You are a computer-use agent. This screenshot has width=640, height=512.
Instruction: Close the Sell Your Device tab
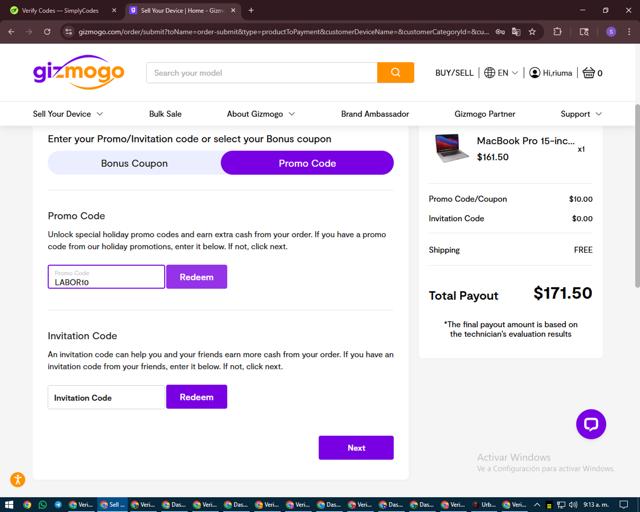(x=233, y=11)
